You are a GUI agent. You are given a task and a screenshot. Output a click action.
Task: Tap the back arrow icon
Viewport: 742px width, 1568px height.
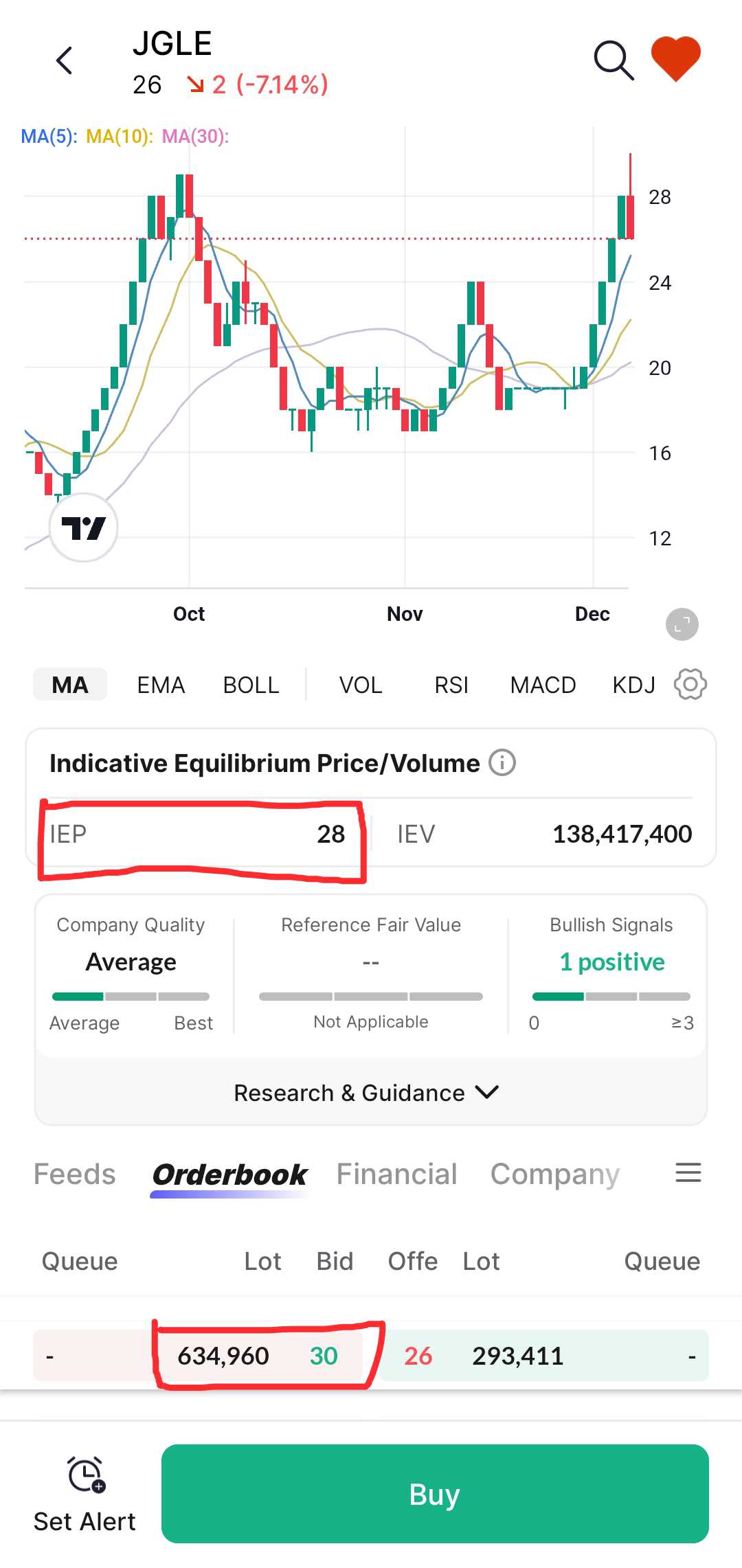(x=65, y=60)
